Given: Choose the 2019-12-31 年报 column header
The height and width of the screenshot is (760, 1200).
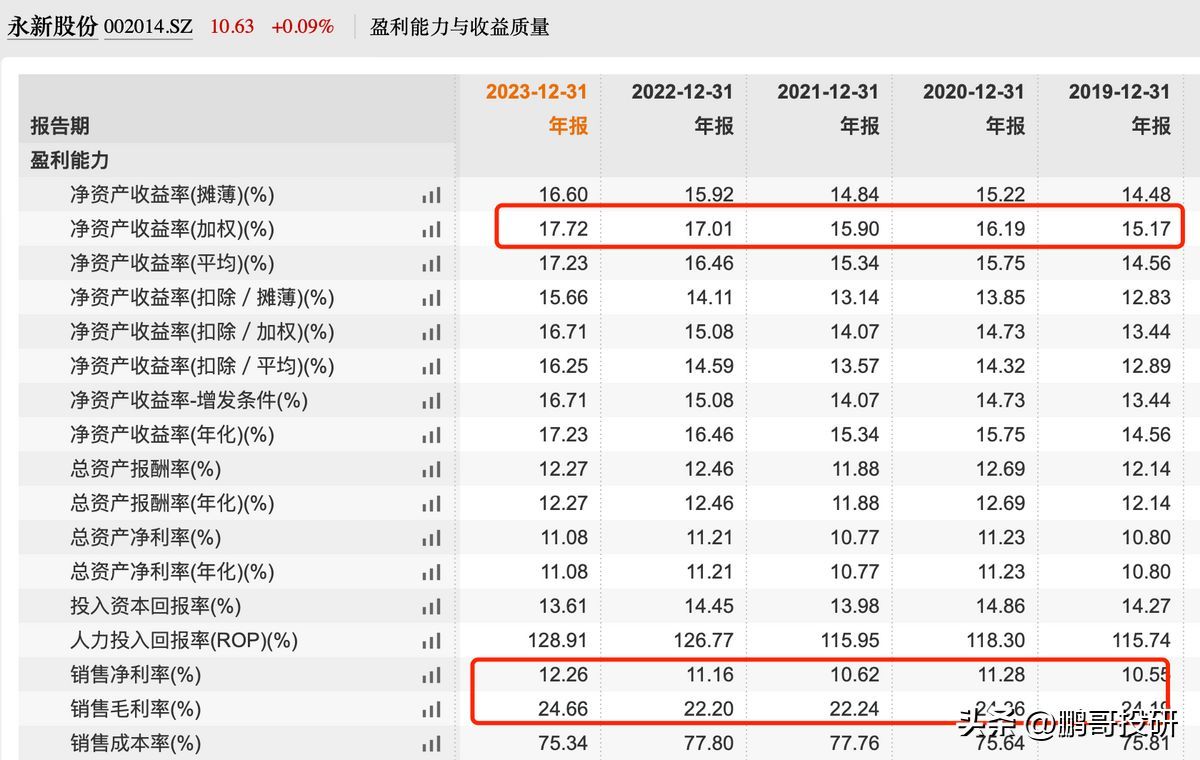Looking at the screenshot, I should tap(1119, 108).
